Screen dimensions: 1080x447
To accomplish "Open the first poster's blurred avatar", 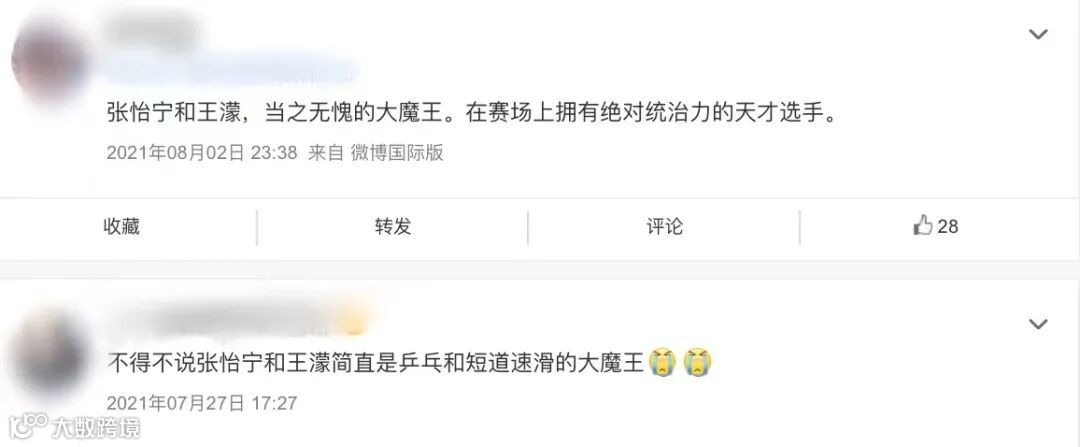I will [x=48, y=59].
